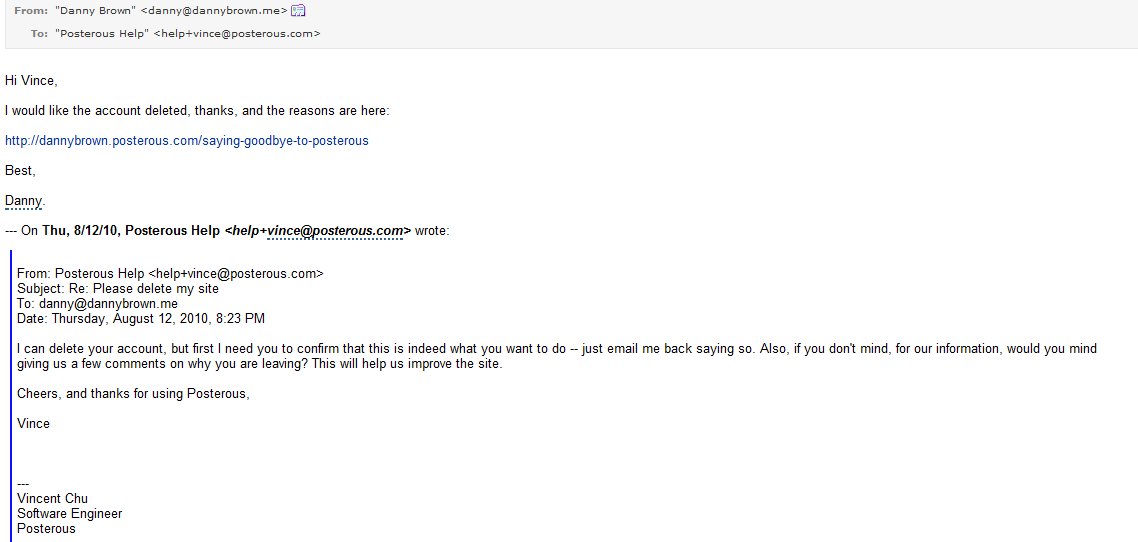Click the blue vertical quote bar
The height and width of the screenshot is (542, 1138).
[x=11, y=400]
